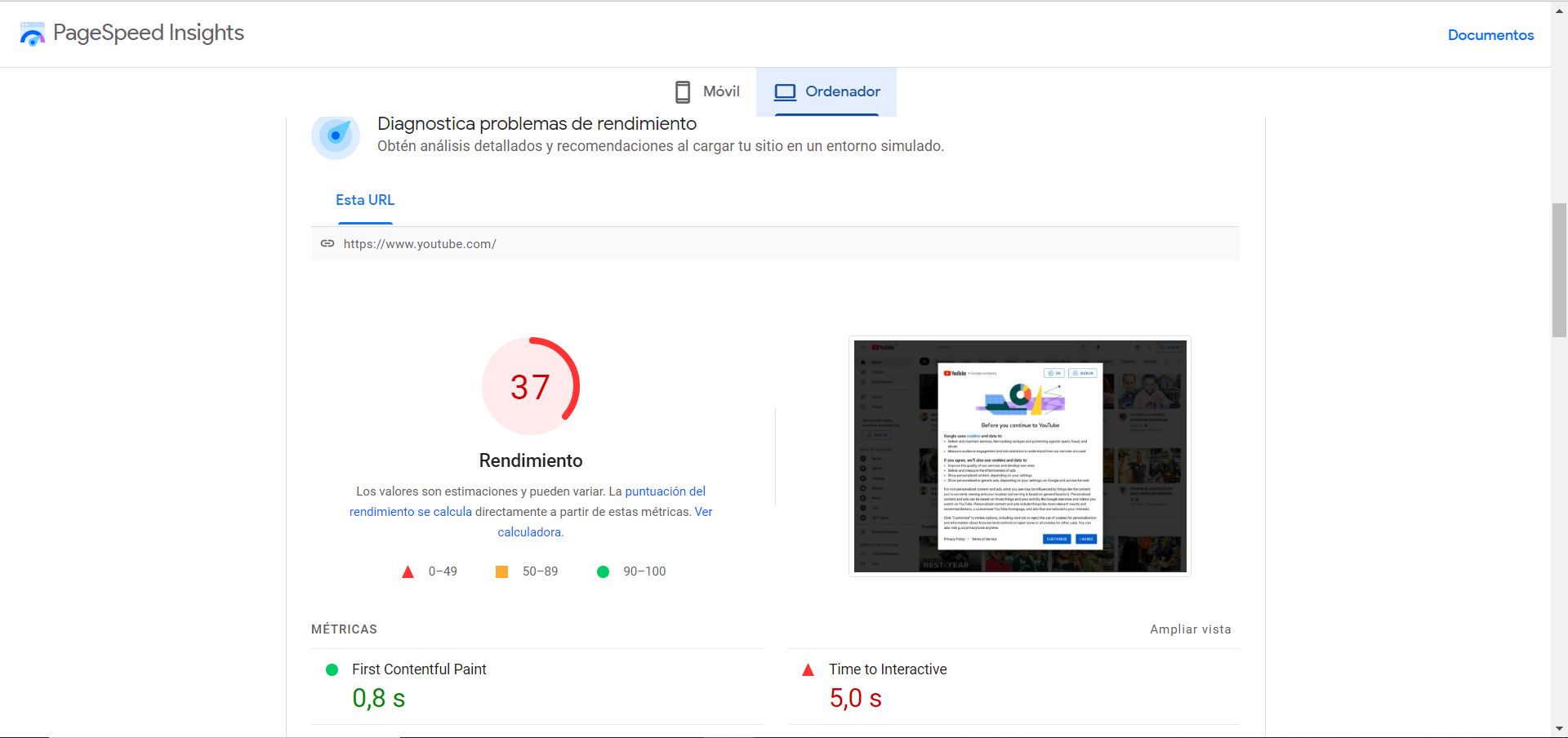Select the Ordenador tab
1568x738 pixels.
826,91
